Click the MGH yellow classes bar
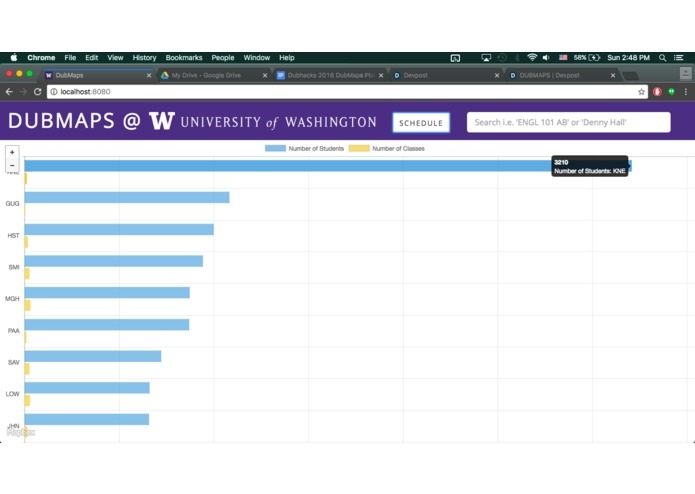 pyautogui.click(x=27, y=305)
